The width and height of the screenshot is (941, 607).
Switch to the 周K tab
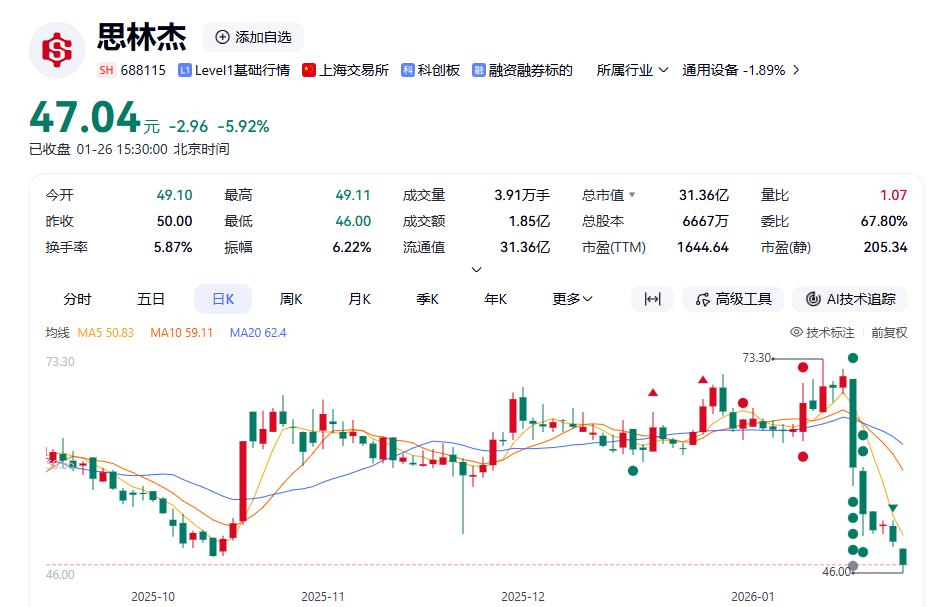(291, 299)
